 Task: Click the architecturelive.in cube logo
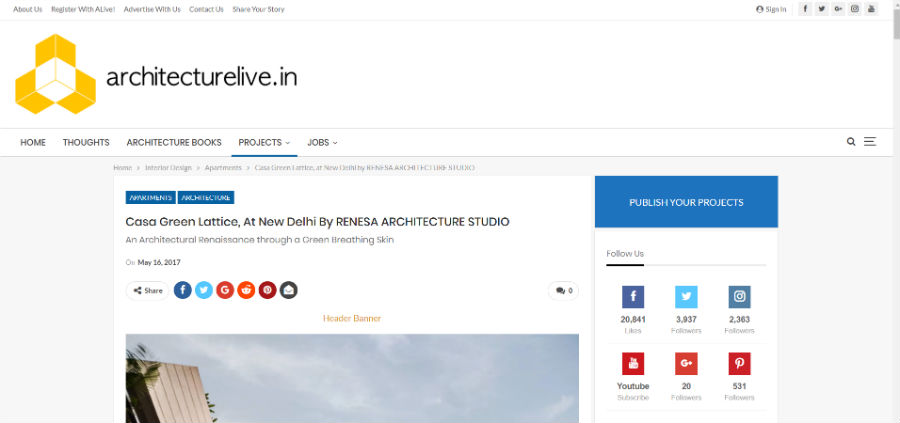55,74
